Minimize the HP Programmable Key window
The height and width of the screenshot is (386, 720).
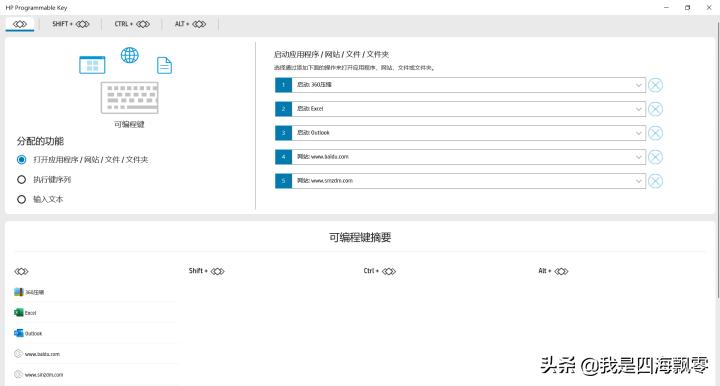click(666, 7)
